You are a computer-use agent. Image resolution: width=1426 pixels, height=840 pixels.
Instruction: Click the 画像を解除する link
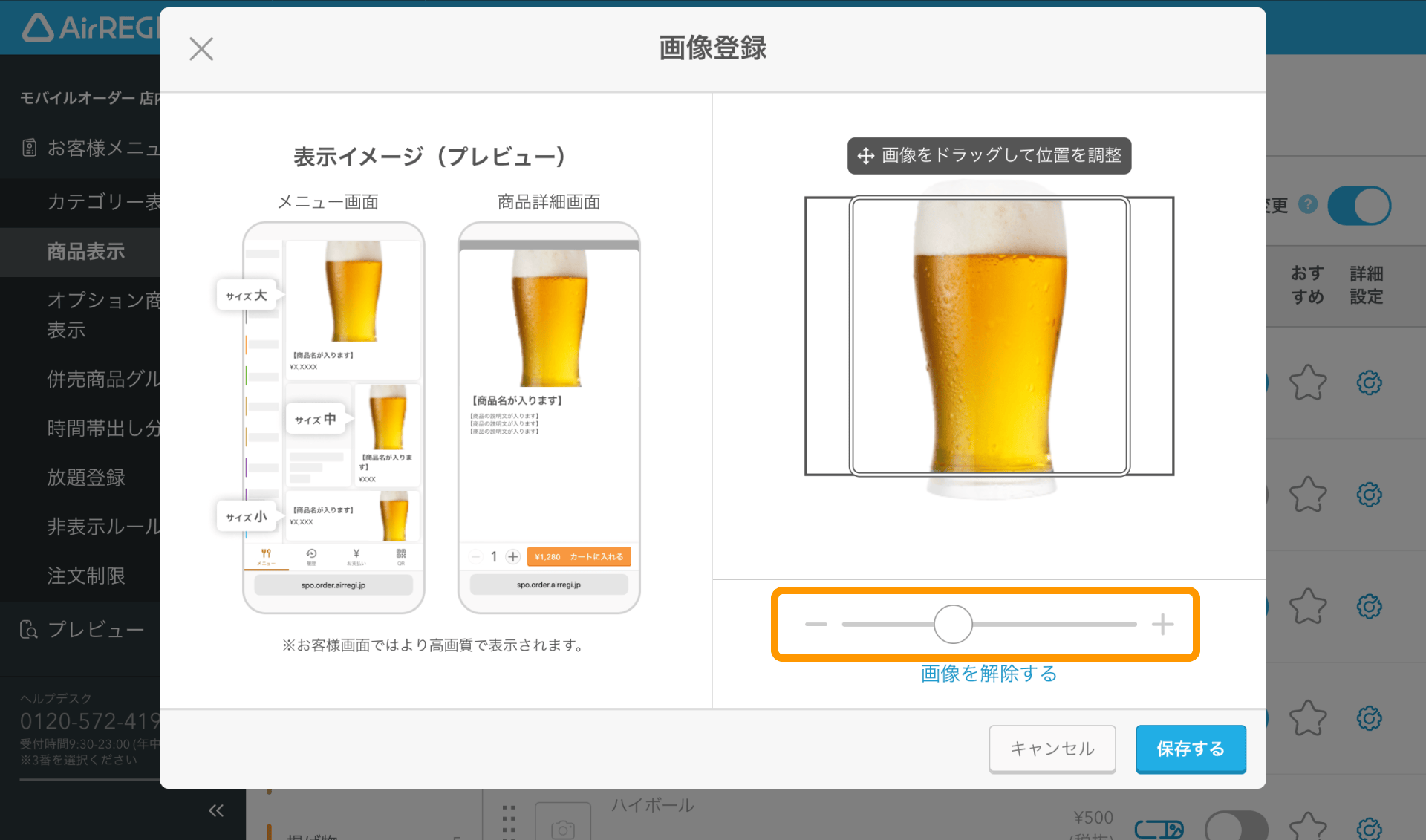pyautogui.click(x=989, y=673)
